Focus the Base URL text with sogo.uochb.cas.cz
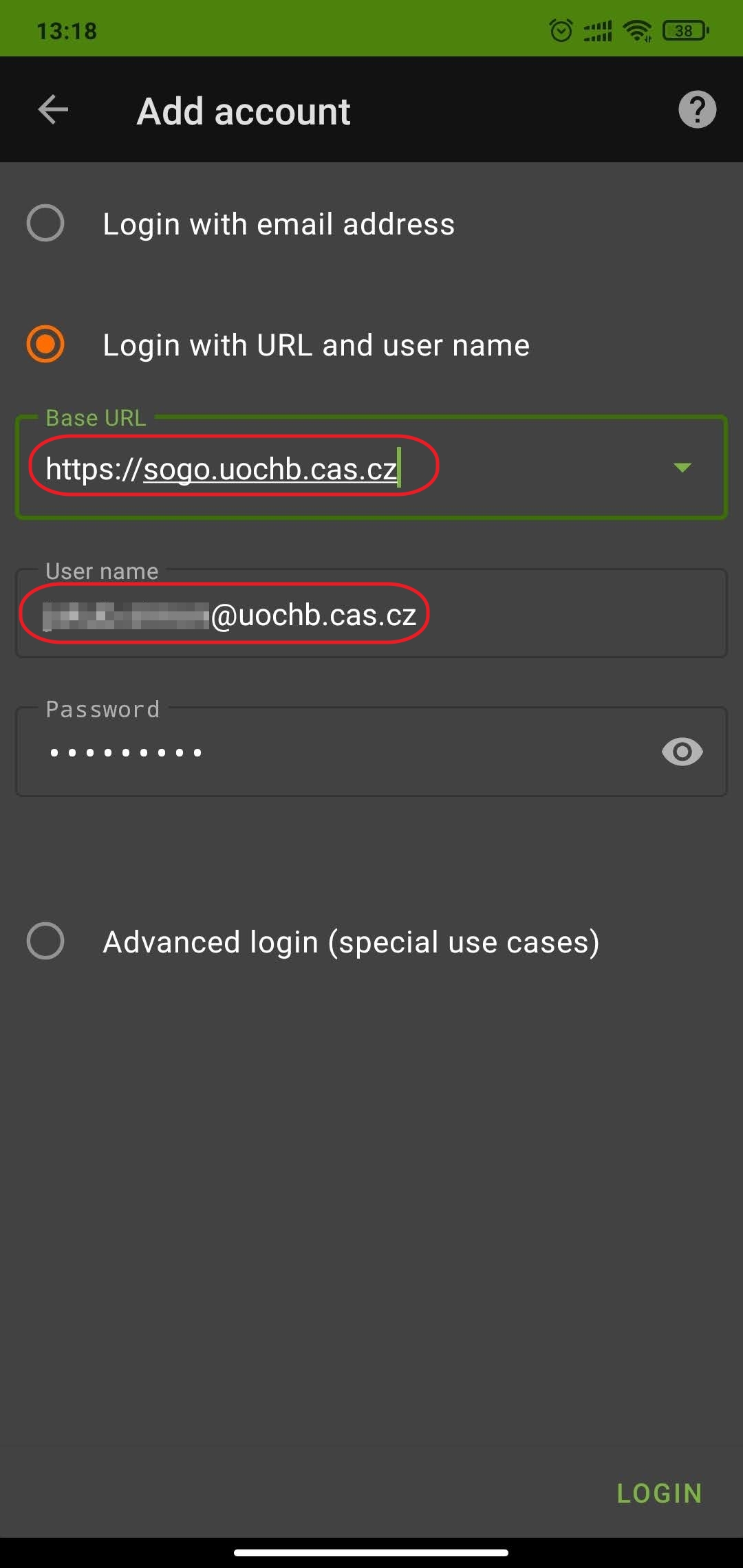 point(222,469)
